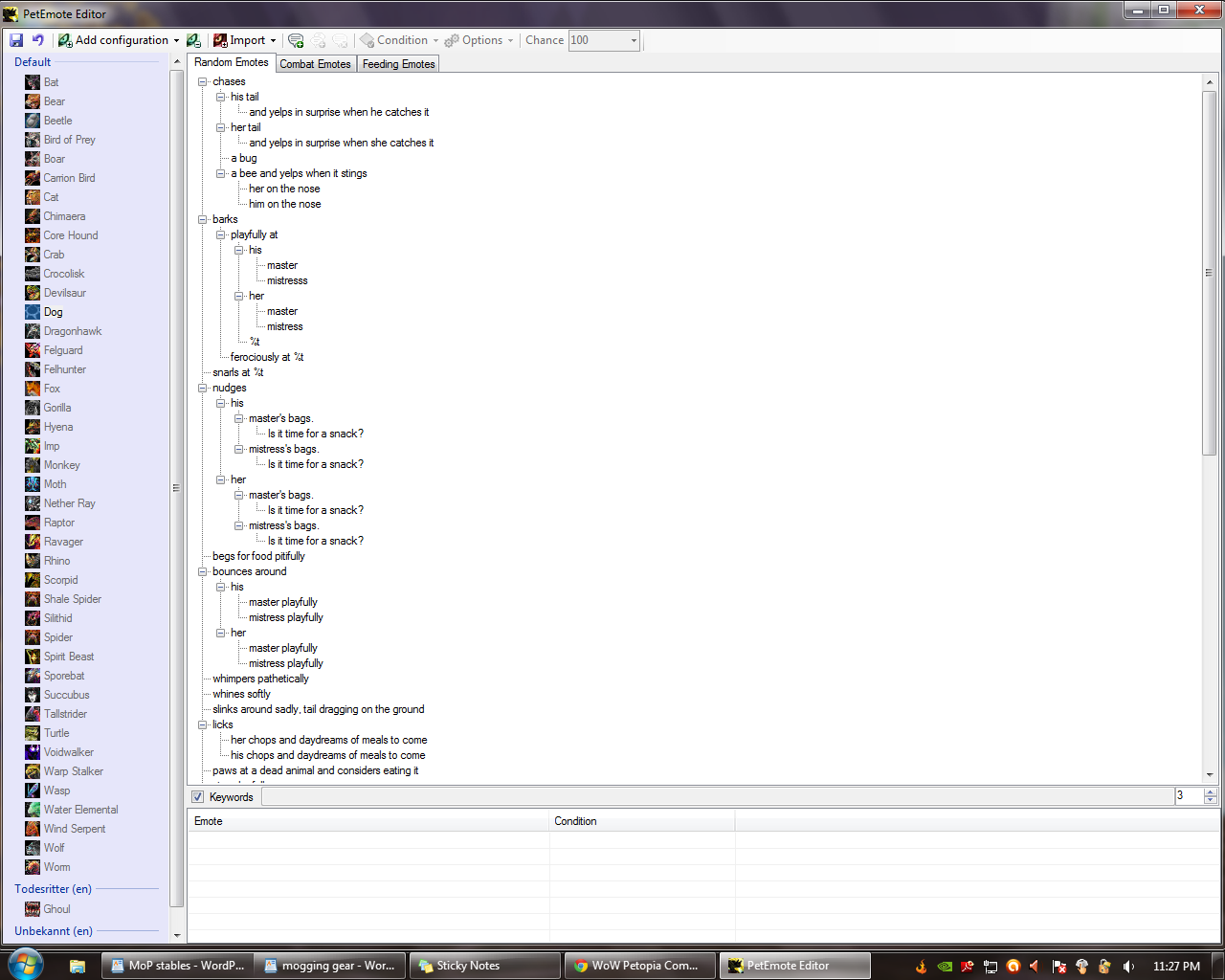This screenshot has width=1225, height=980.
Task: Click the Add emote speech bubble icon
Action: click(296, 40)
